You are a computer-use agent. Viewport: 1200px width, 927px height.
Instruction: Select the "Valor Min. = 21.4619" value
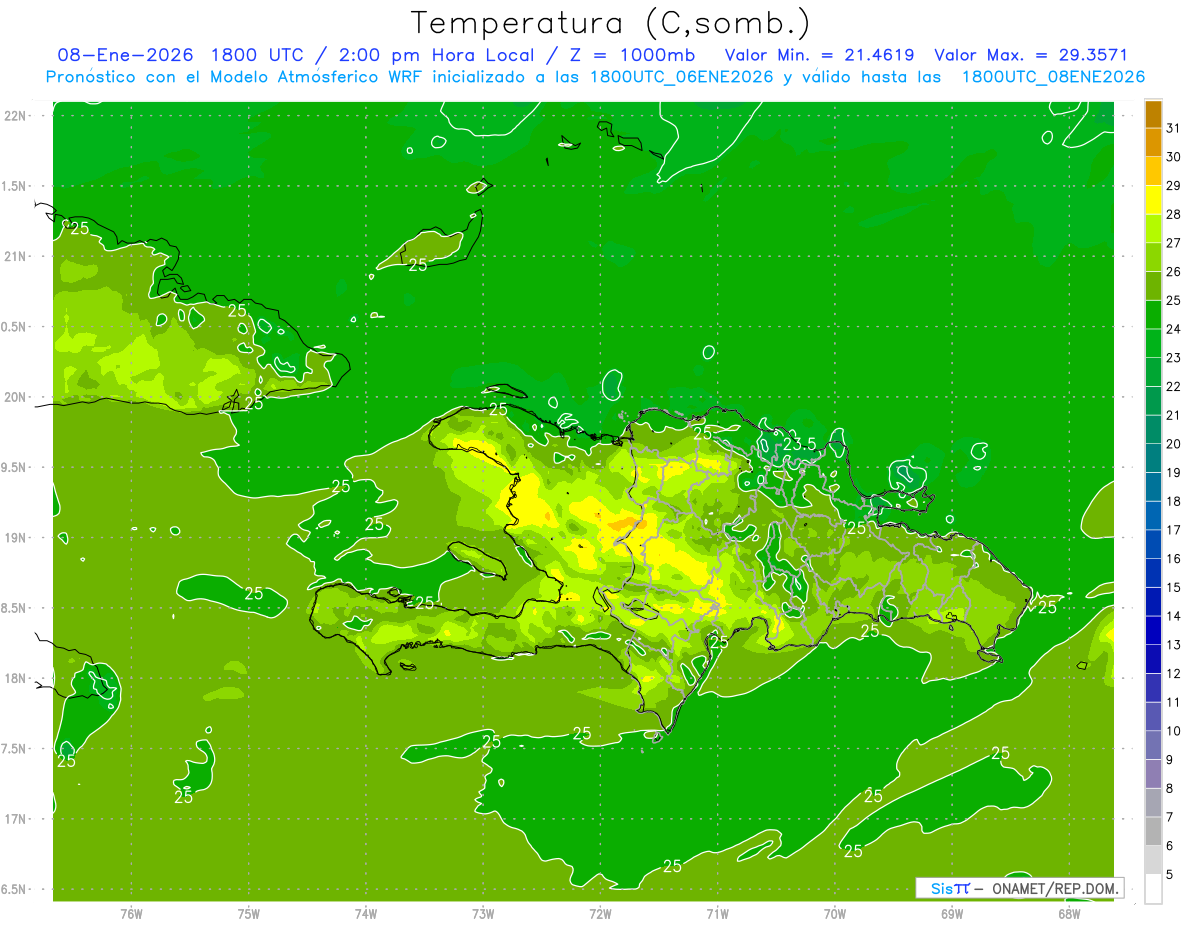point(819,55)
